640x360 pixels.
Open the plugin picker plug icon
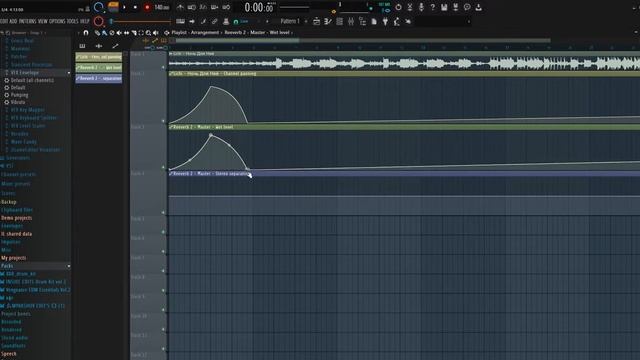(x=385, y=21)
